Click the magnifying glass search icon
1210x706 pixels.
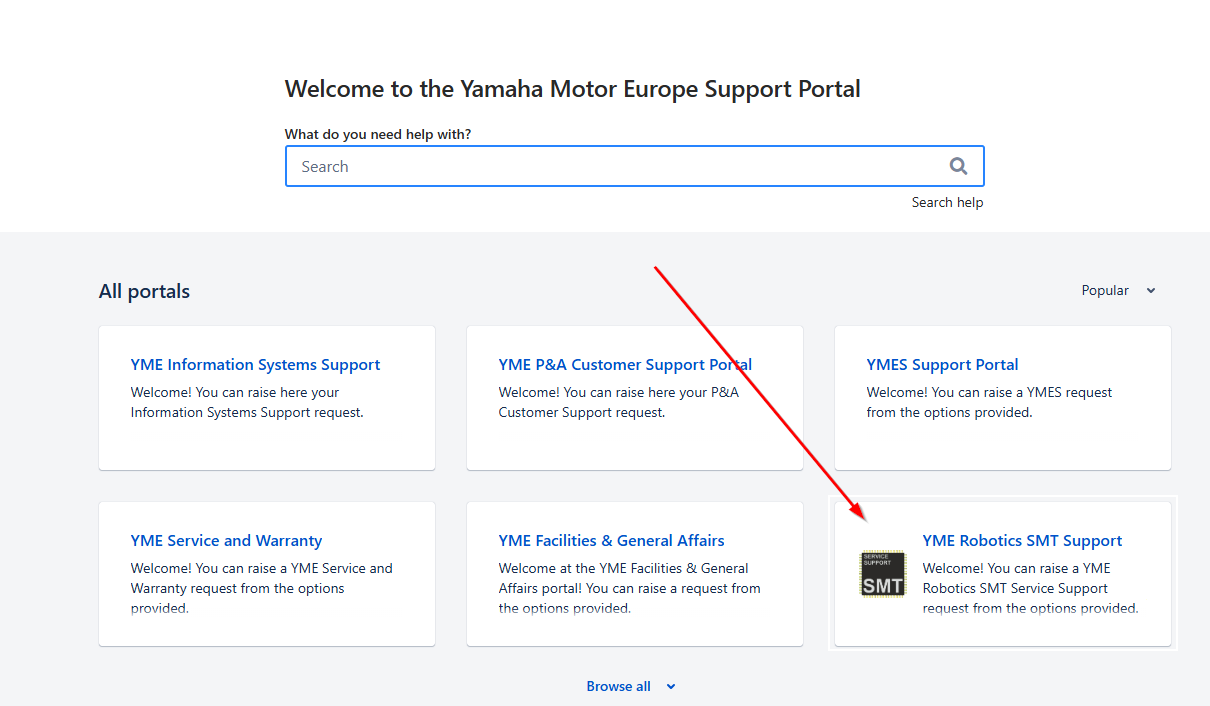tap(958, 166)
